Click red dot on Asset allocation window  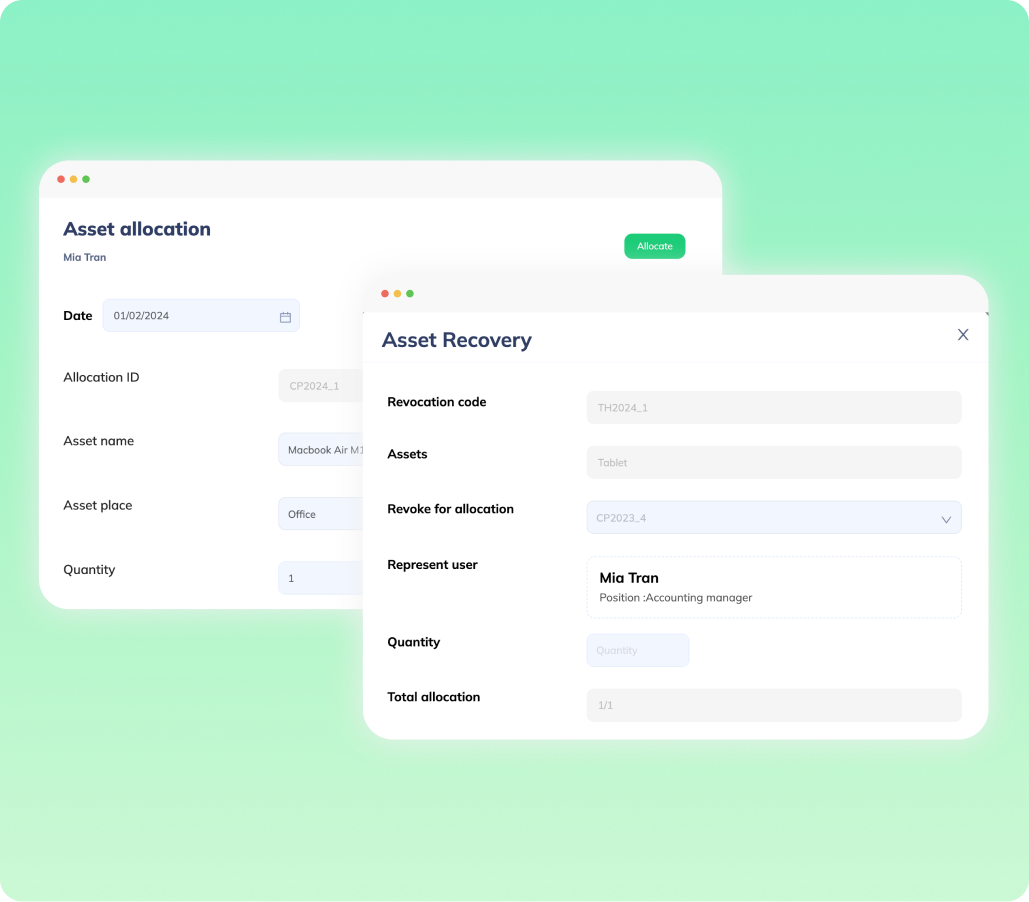click(x=61, y=179)
